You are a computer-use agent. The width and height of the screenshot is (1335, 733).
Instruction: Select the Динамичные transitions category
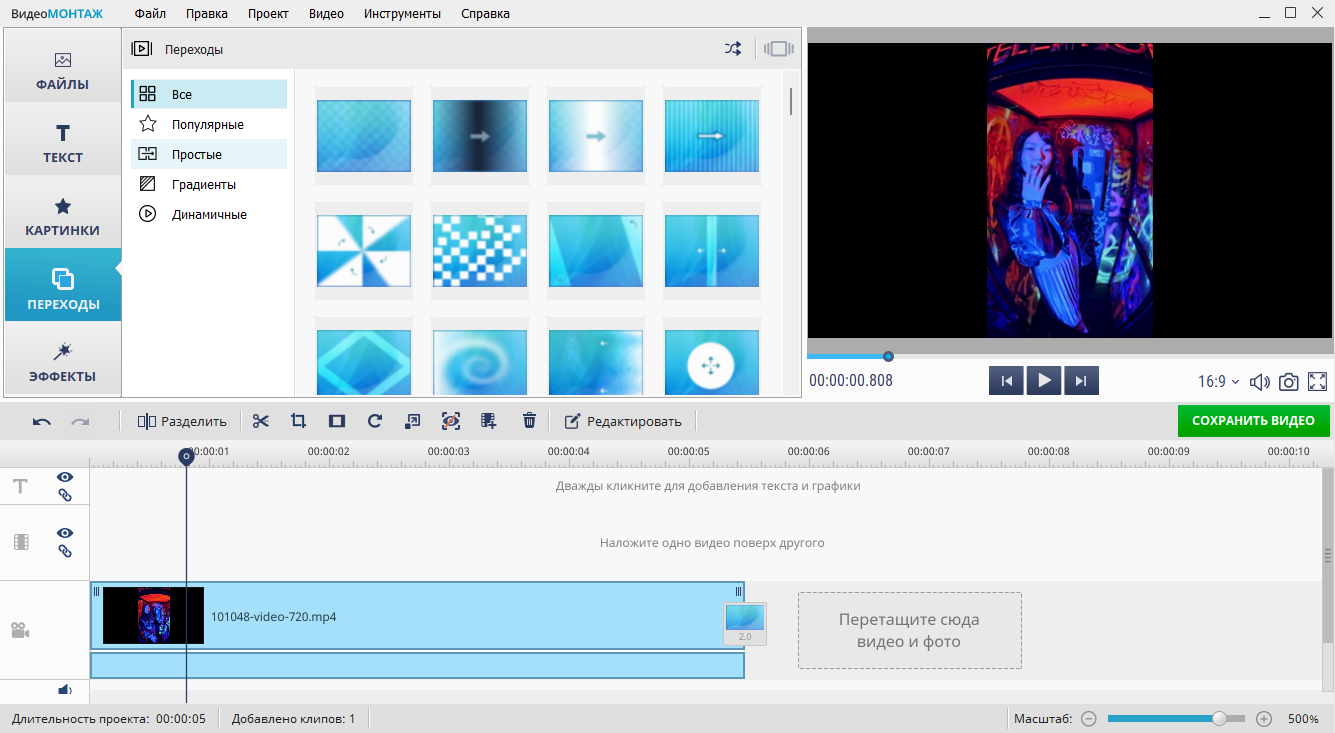coord(209,215)
